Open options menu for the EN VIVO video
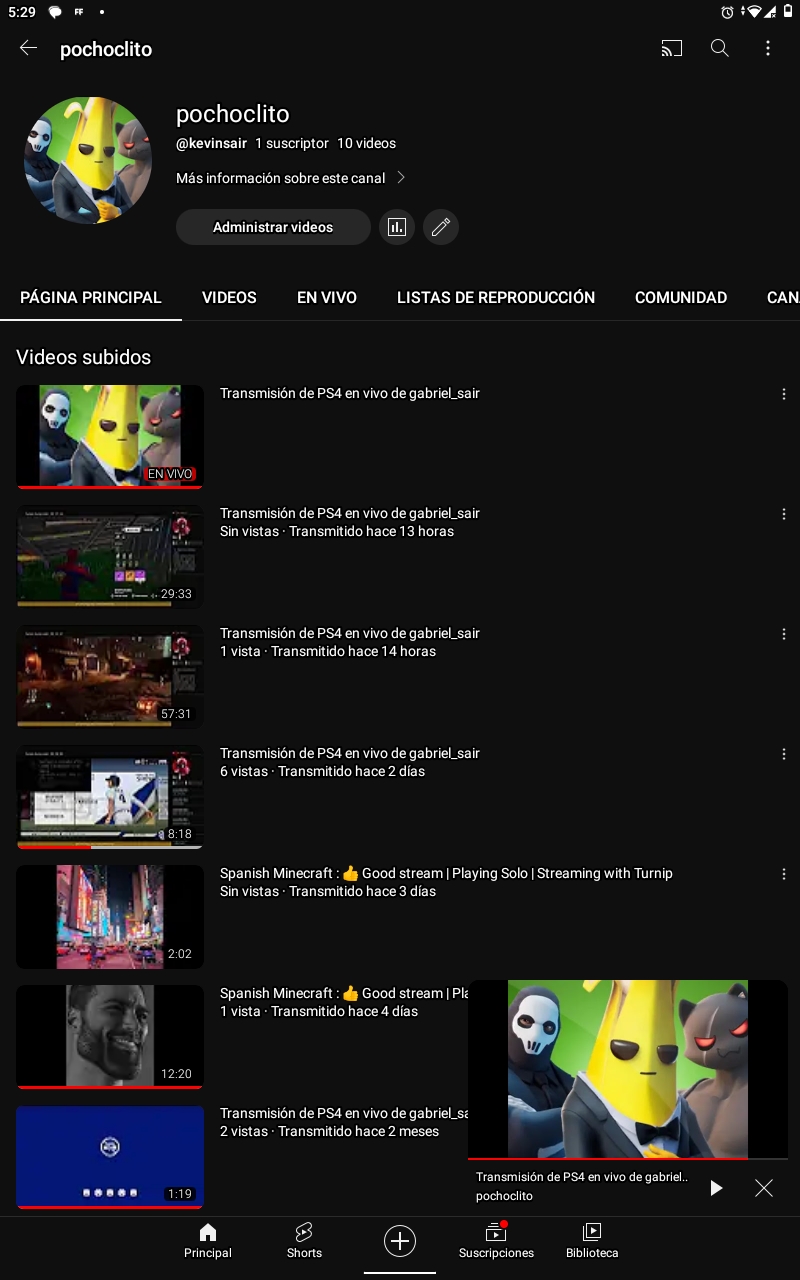 (784, 394)
